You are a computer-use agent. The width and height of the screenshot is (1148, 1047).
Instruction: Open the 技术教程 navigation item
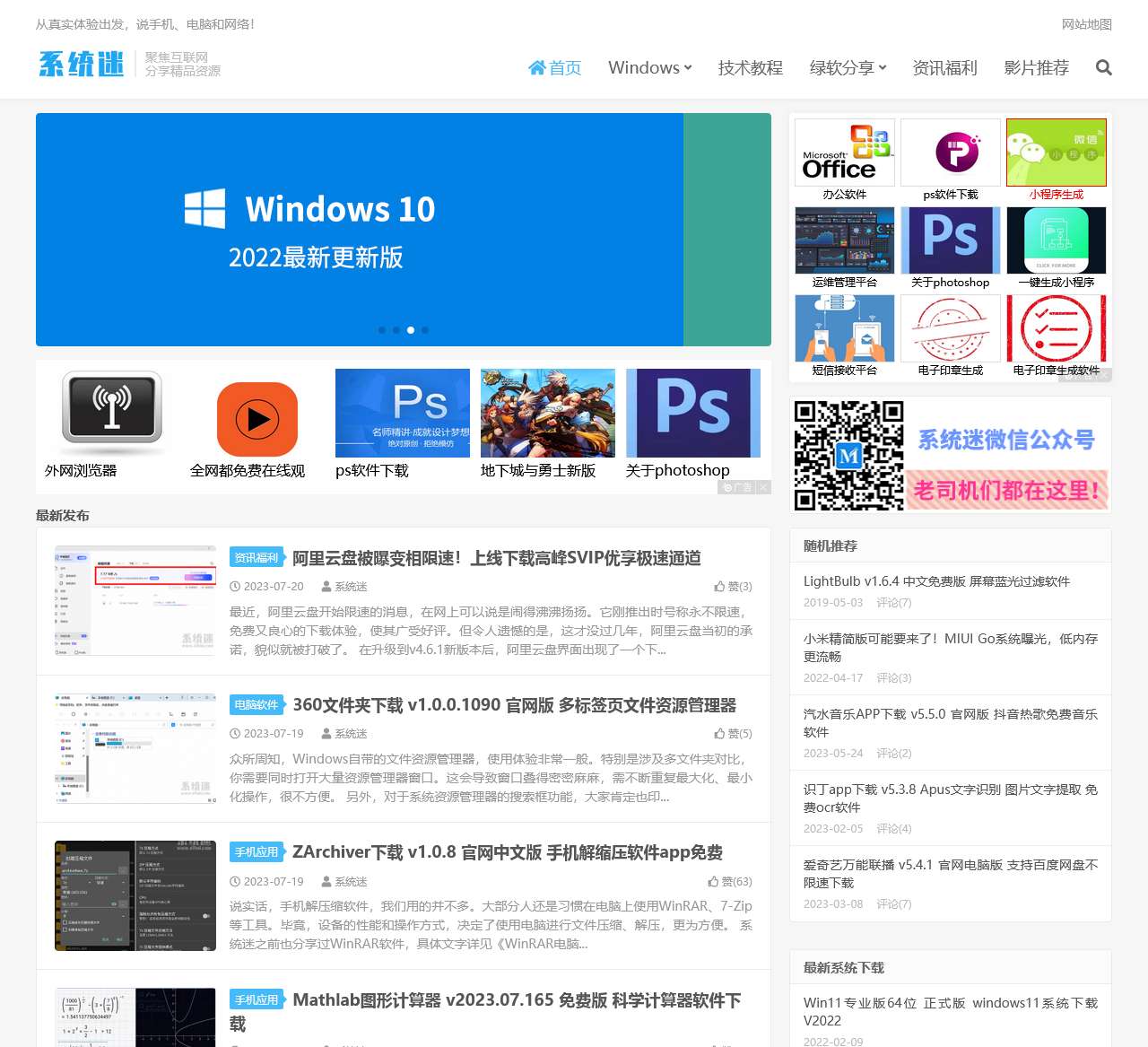tap(750, 68)
